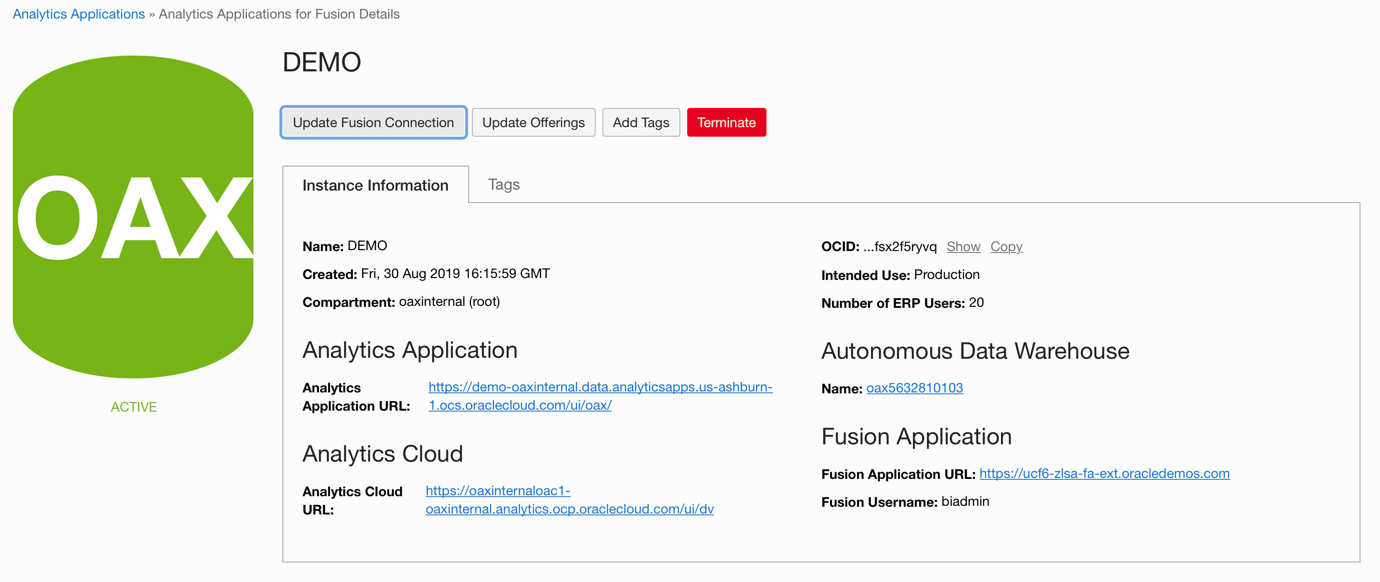
Task: Terminate the DEMO instance
Action: click(726, 122)
